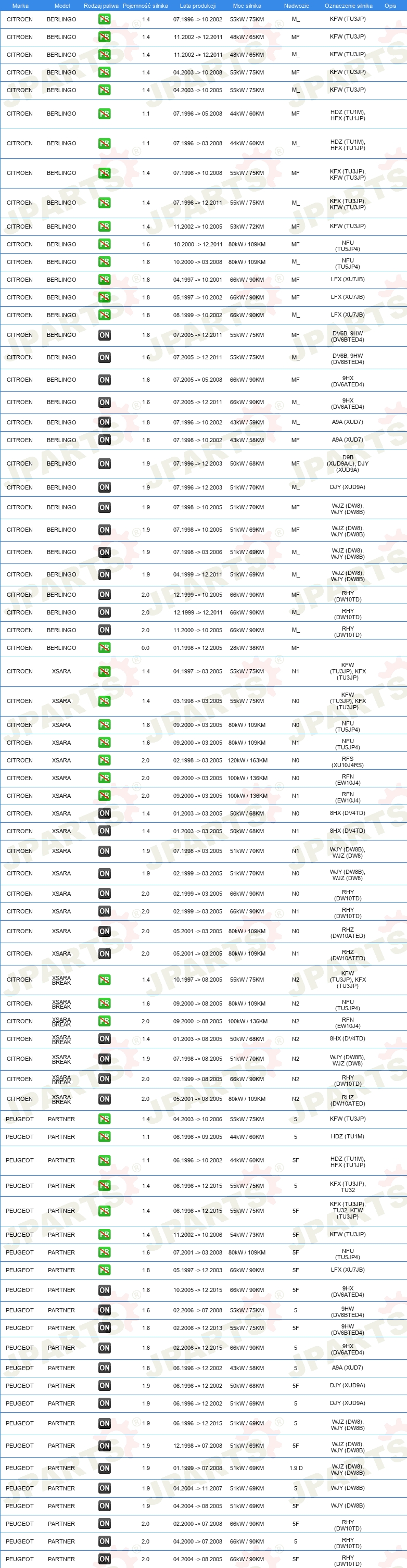Select the '02.1998 -> 03.2005' production years cell
Image resolution: width=407 pixels, height=1568 pixels.
(198, 760)
